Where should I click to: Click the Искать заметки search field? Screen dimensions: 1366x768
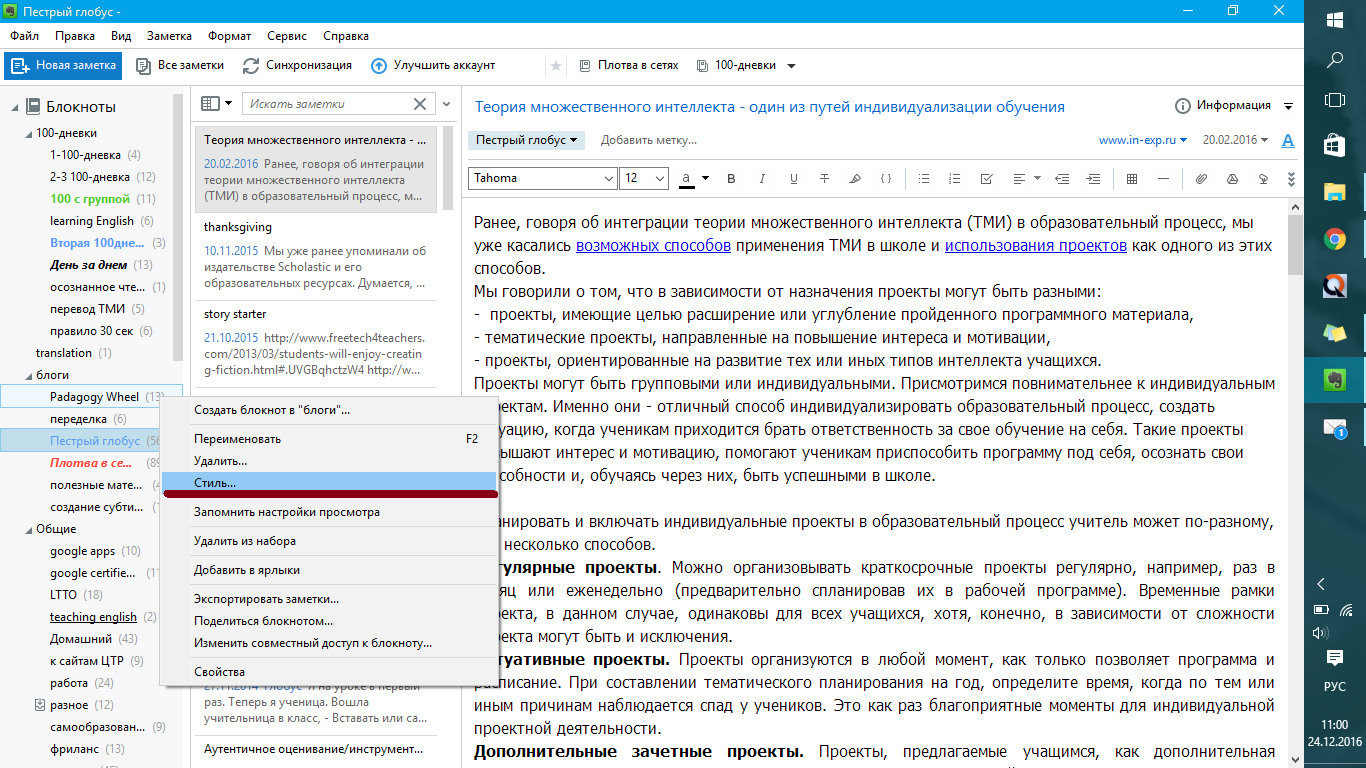328,104
